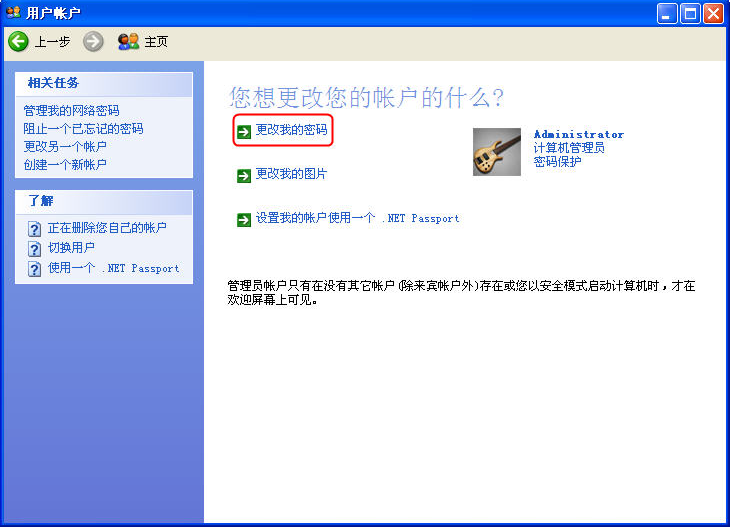Screen dimensions: 730x527
Task: Click the grey forward arrow icon
Action: 93,41
